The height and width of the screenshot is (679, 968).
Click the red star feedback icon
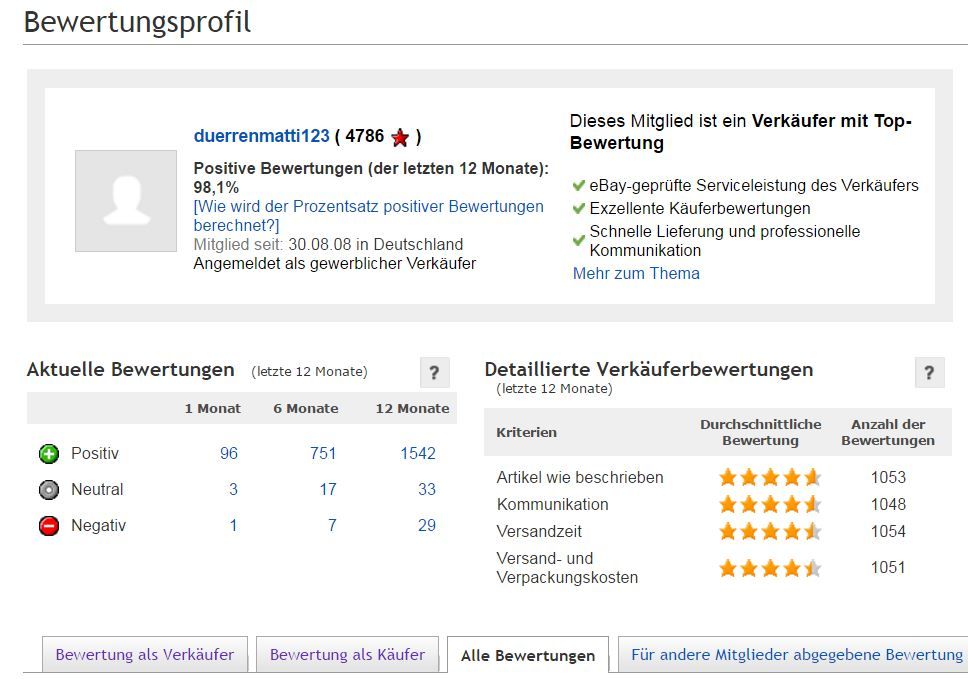[x=400, y=137]
